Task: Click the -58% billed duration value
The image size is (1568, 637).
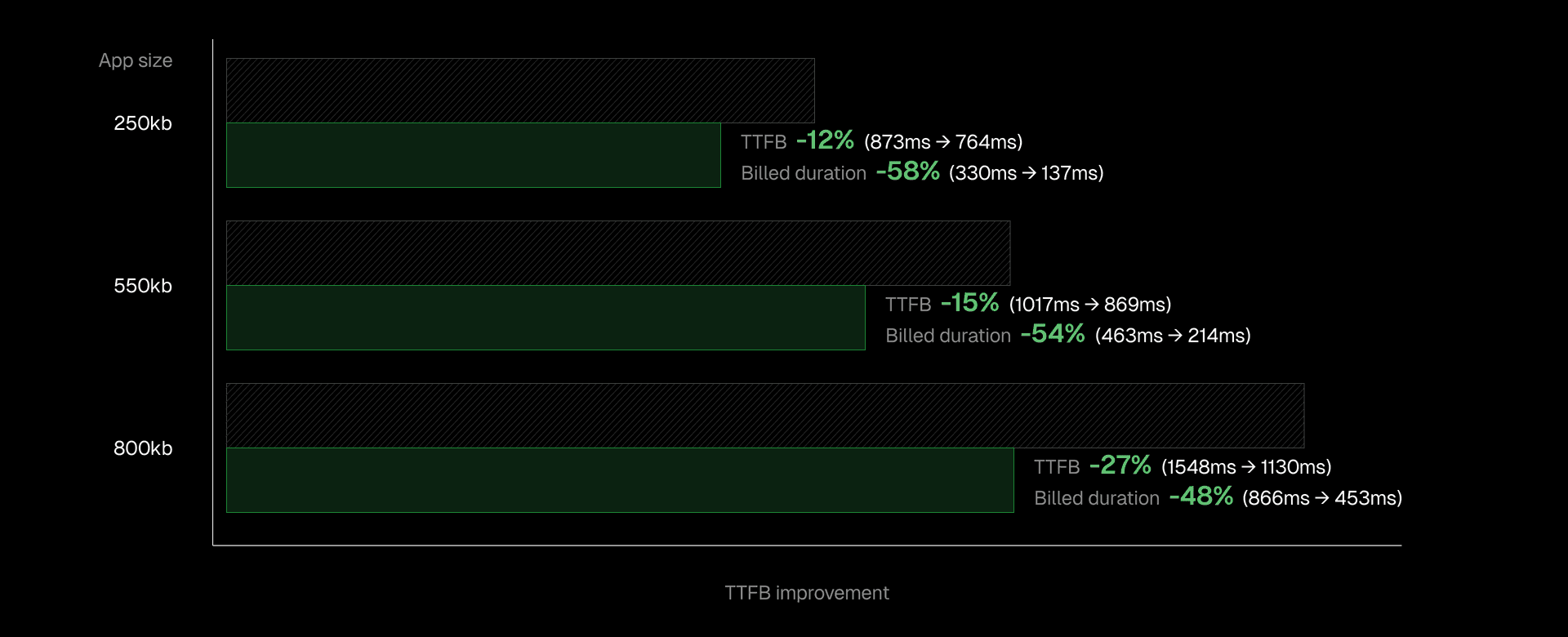Action: coord(907,171)
